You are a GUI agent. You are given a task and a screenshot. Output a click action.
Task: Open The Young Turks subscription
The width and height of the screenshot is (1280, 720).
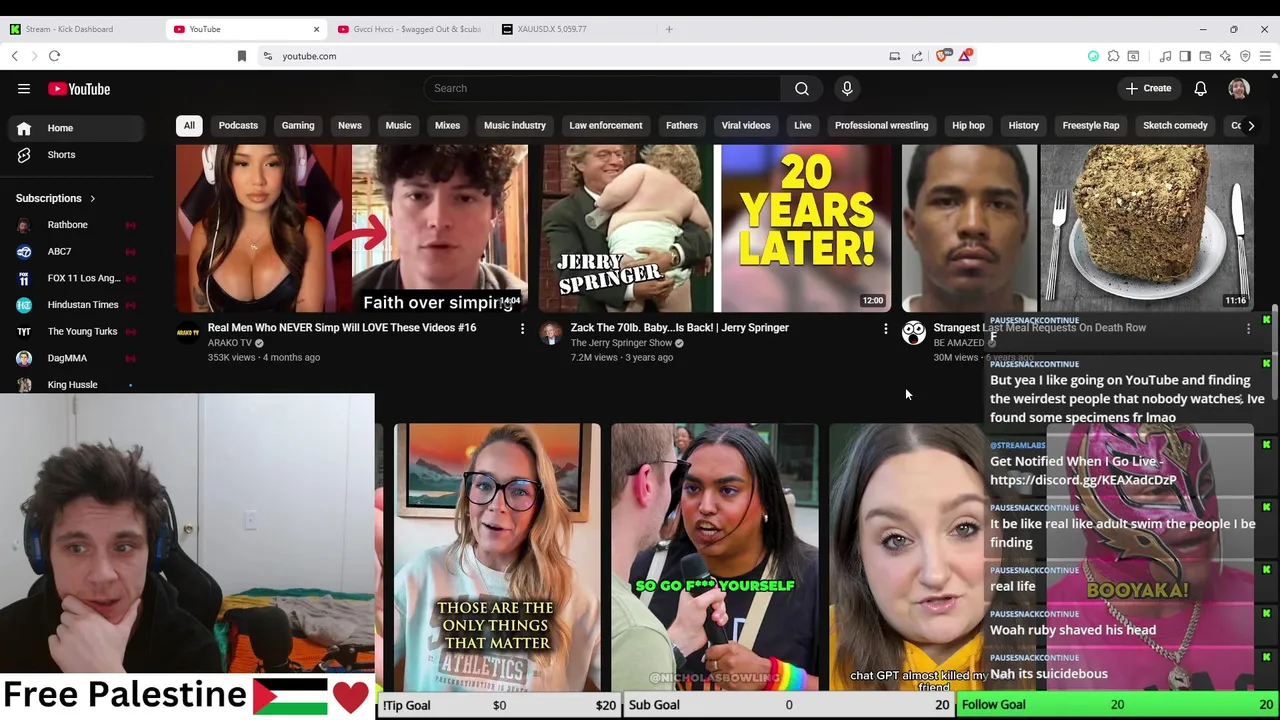tap(77, 331)
